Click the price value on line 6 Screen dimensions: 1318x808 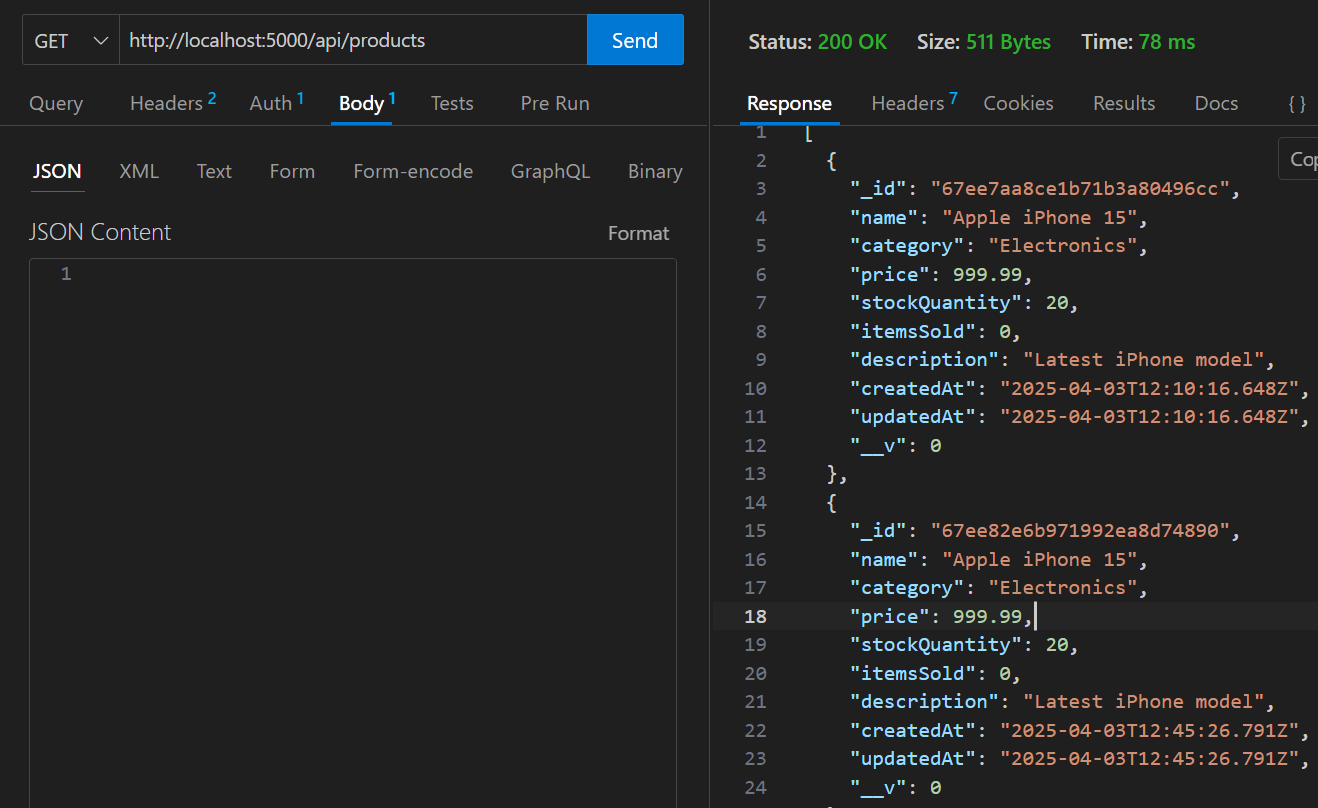987,274
